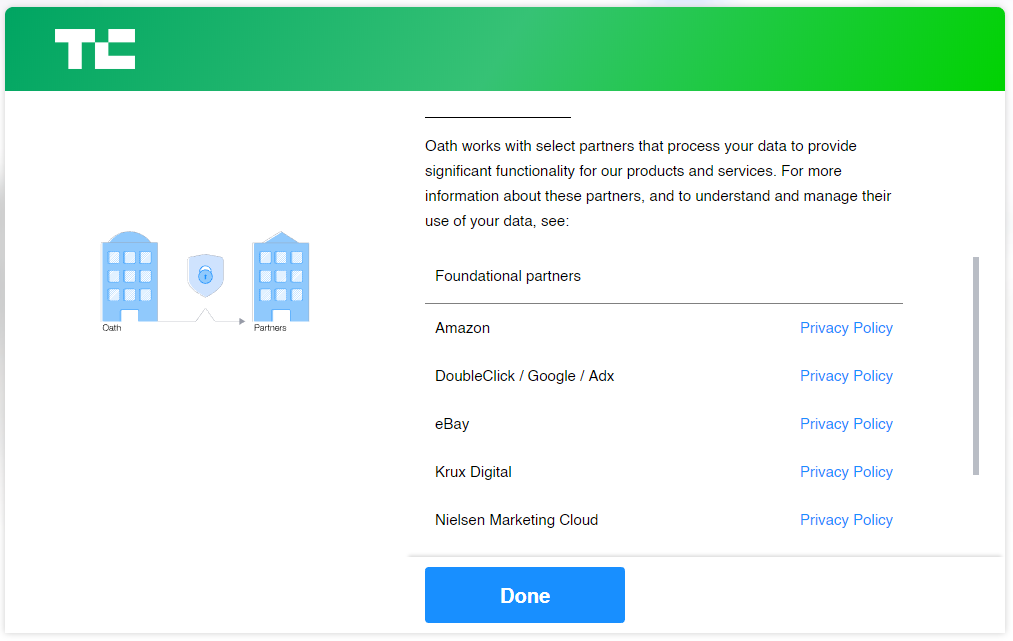Click the blue Done button

coord(525,595)
